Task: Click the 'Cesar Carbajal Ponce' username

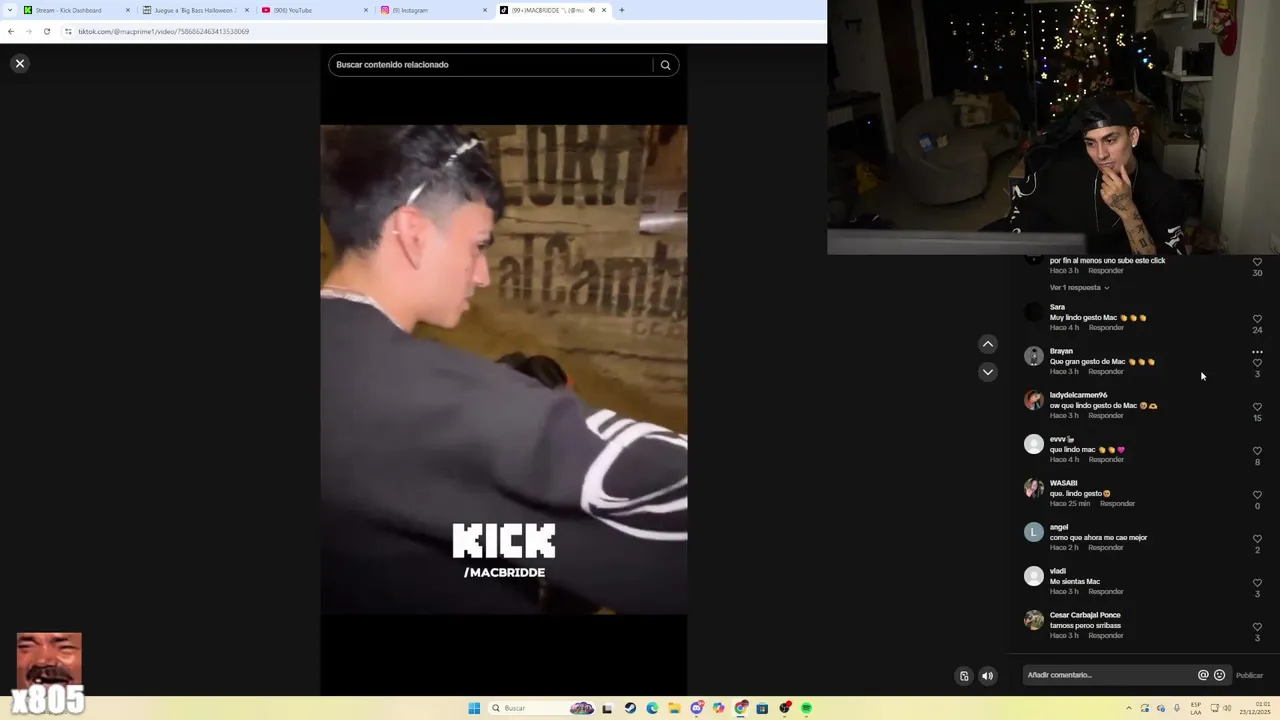Action: (1085, 615)
